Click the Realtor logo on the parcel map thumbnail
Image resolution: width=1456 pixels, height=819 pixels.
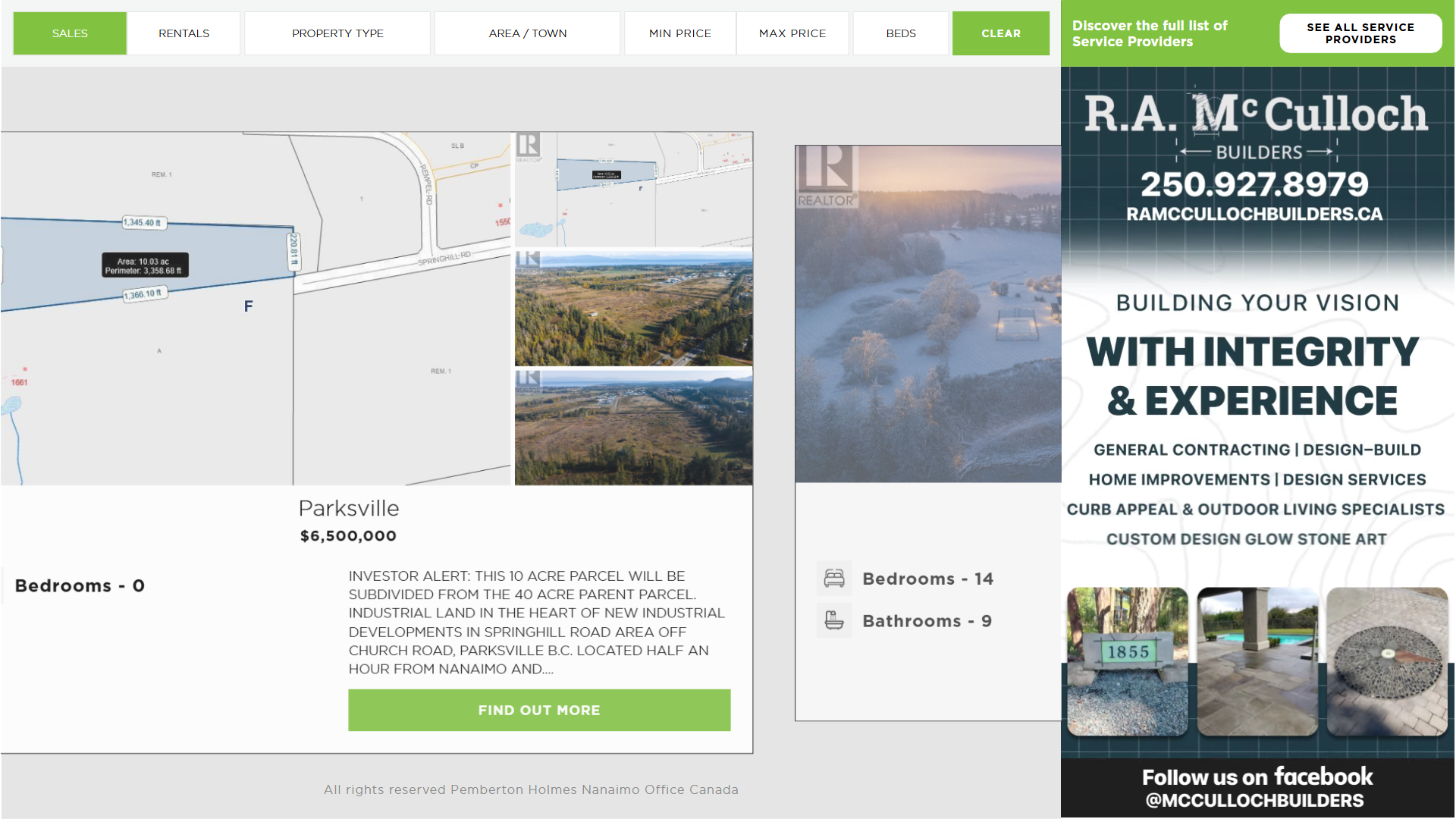coord(529,146)
